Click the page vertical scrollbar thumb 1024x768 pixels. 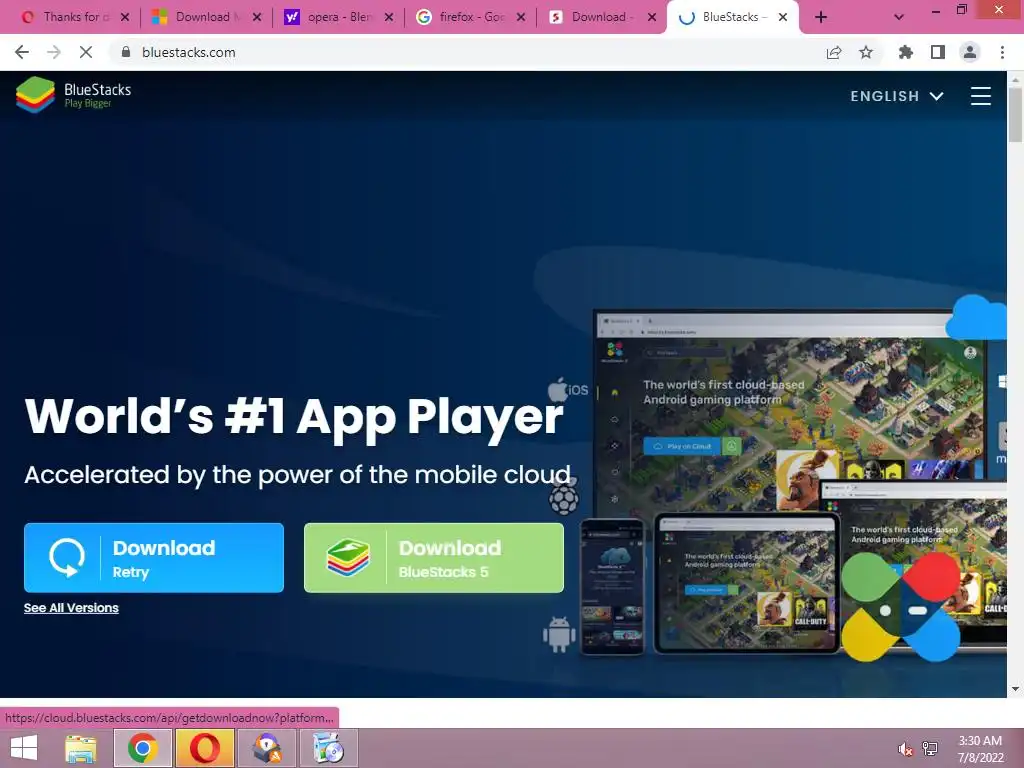tap(1015, 114)
